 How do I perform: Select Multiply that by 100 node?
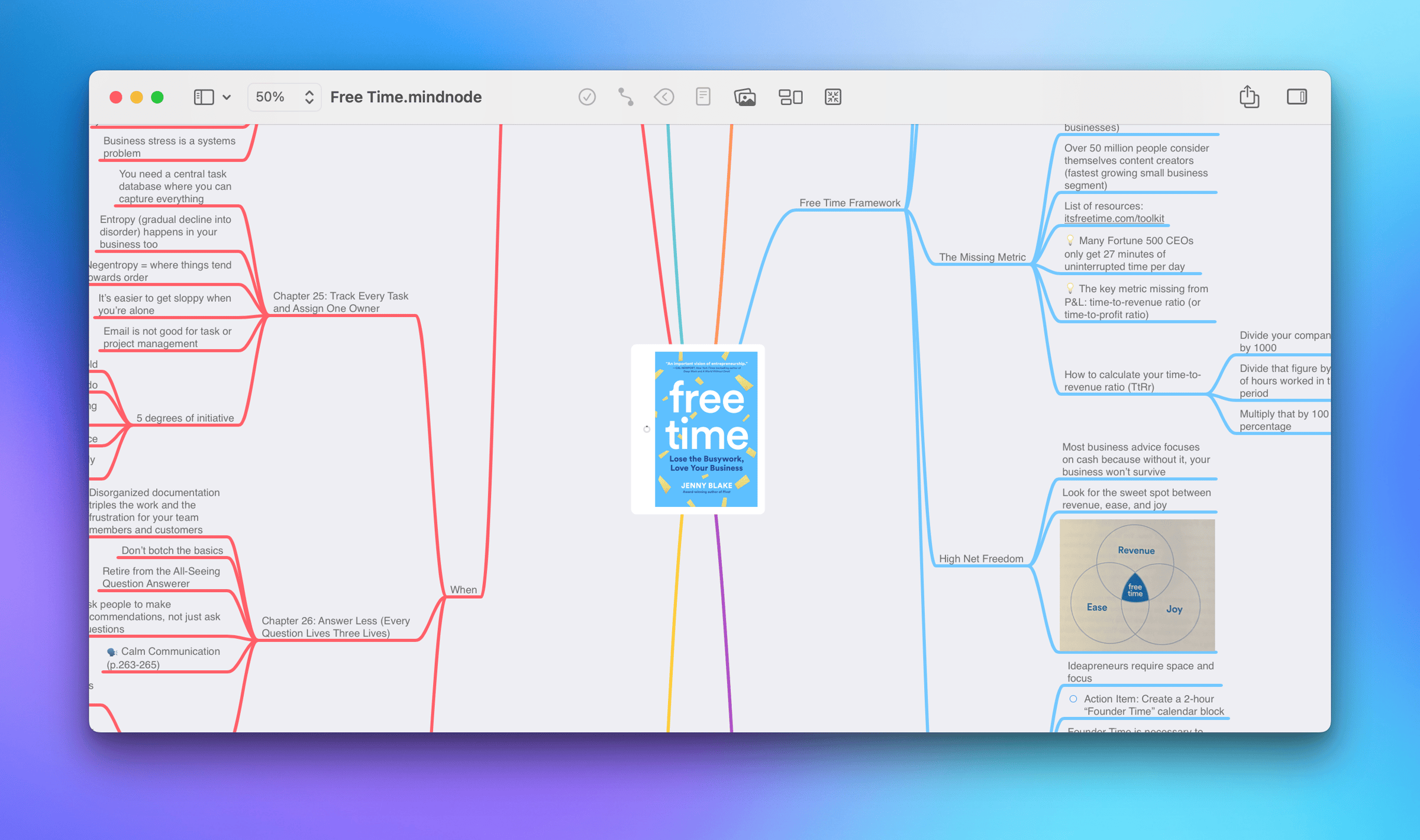(x=1285, y=420)
